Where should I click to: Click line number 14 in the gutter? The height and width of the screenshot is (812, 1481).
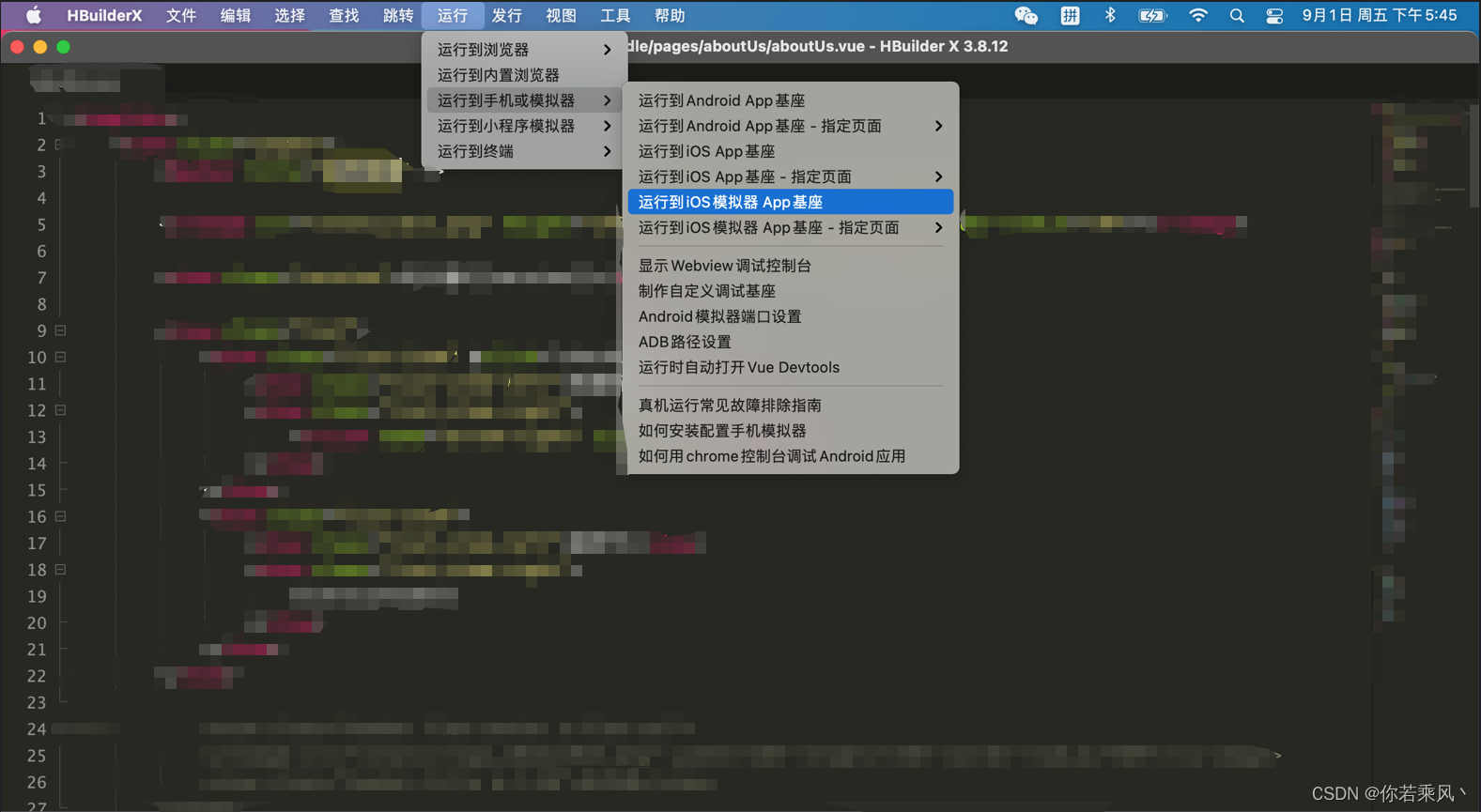click(x=37, y=464)
